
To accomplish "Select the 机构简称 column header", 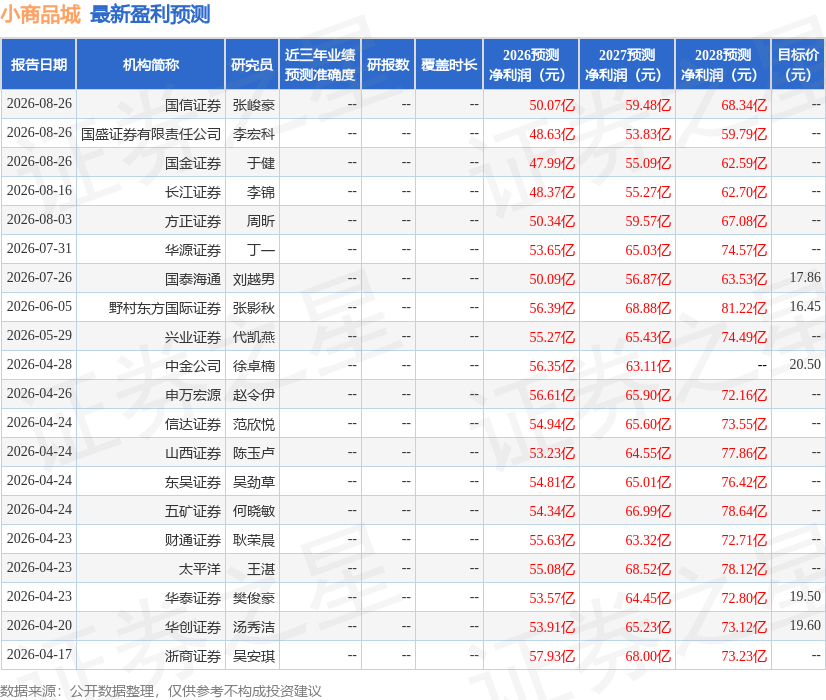I will tap(151, 64).
